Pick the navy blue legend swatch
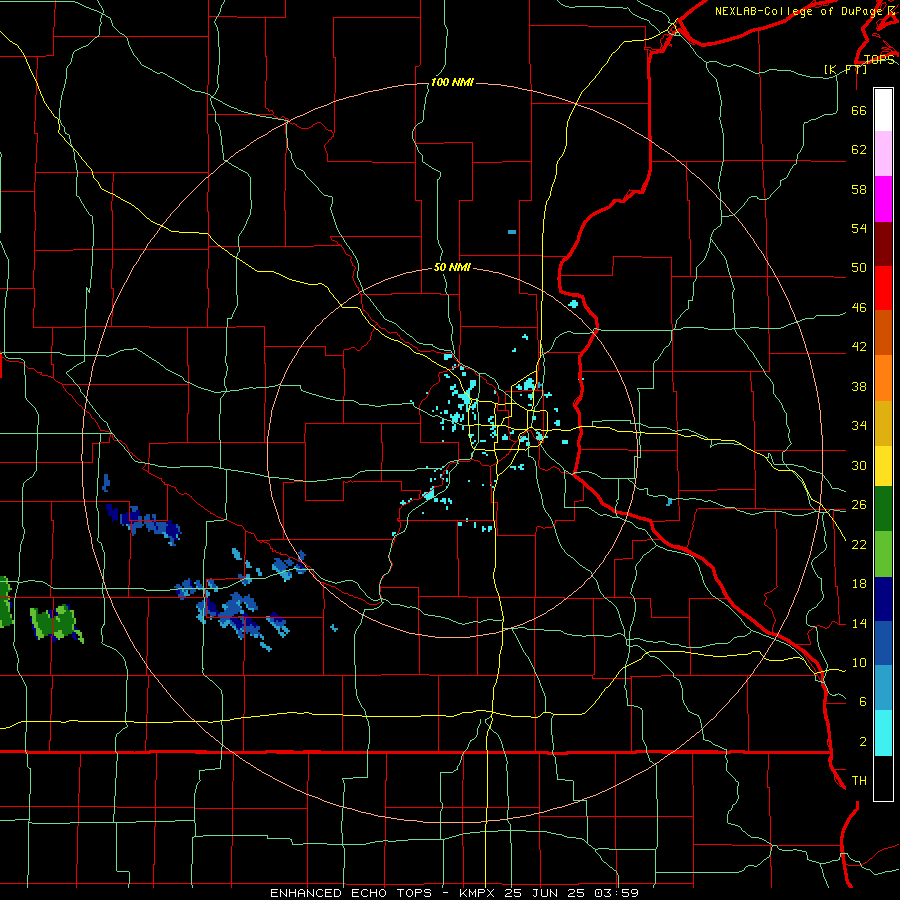900x900 pixels. tap(883, 599)
